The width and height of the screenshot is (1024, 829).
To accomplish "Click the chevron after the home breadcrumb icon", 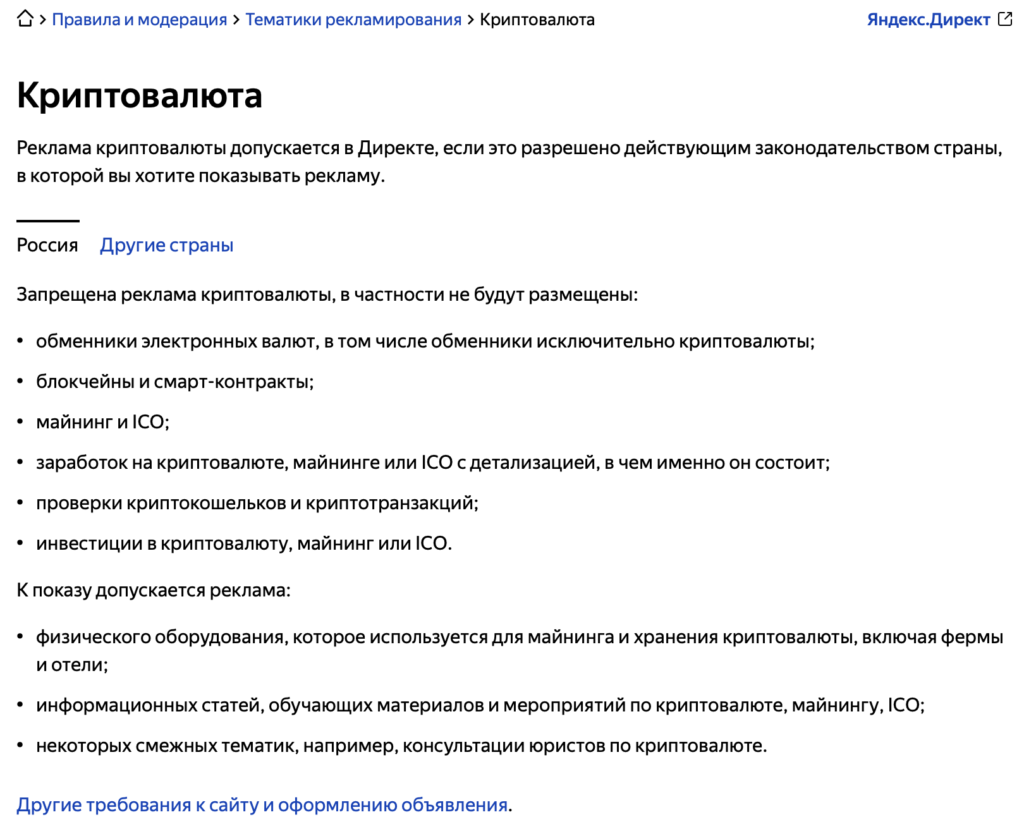I will 43,19.
